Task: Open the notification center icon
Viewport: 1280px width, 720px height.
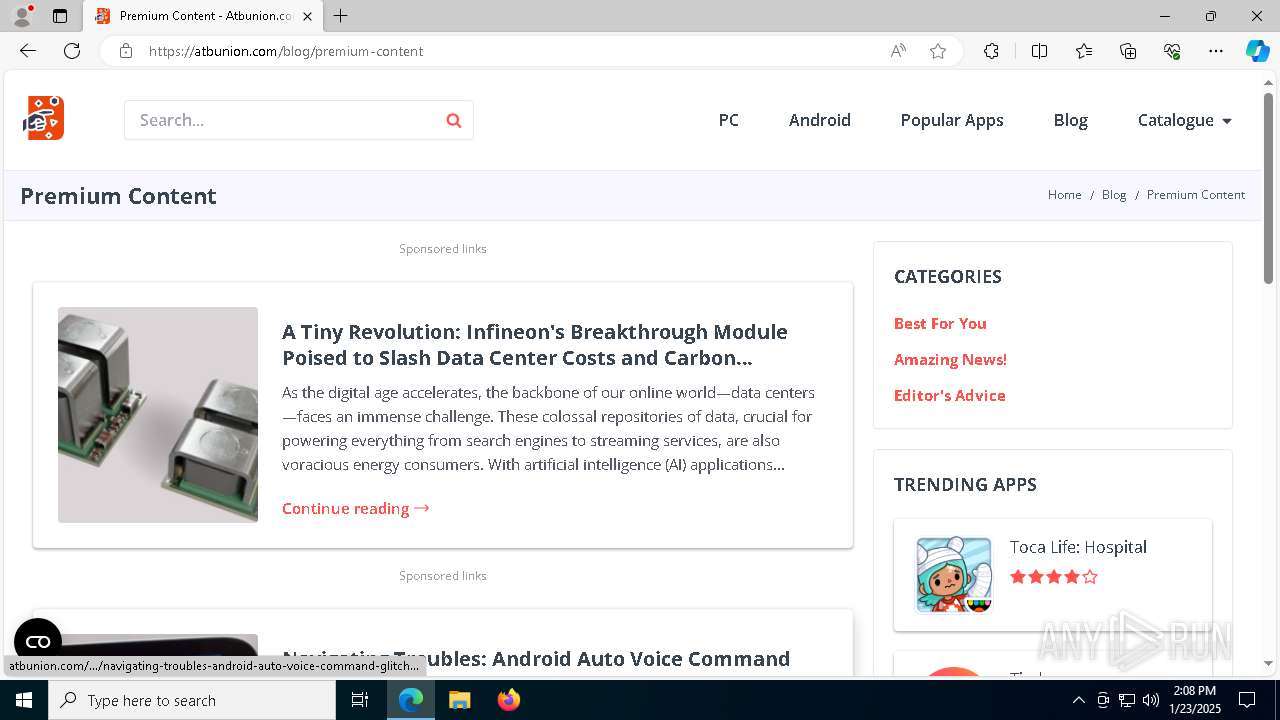Action: pyautogui.click(x=1247, y=700)
